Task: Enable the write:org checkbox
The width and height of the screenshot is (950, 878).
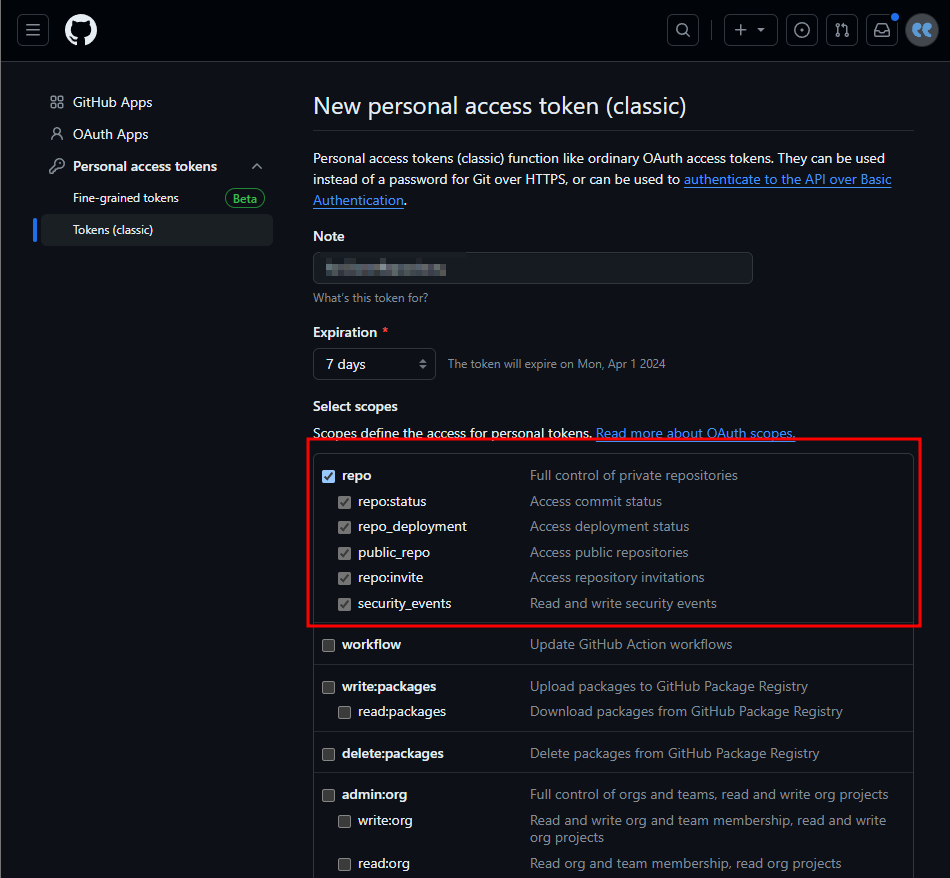Action: coord(344,821)
